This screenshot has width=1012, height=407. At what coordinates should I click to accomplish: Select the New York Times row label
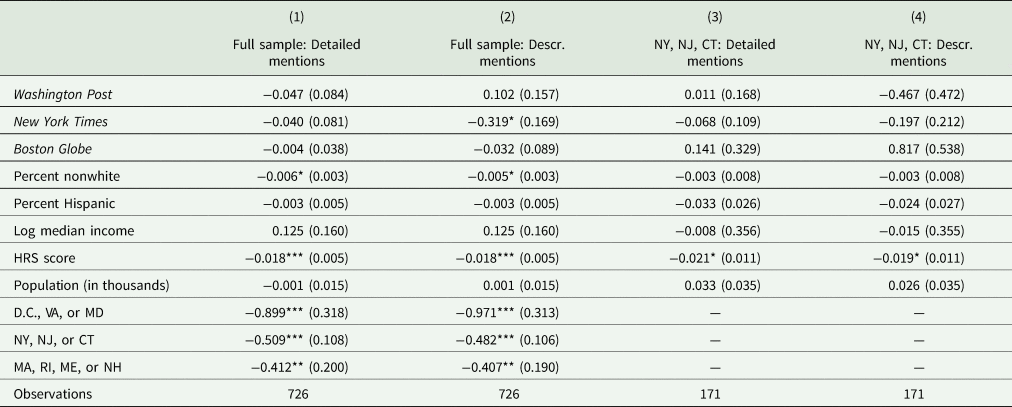coord(57,120)
